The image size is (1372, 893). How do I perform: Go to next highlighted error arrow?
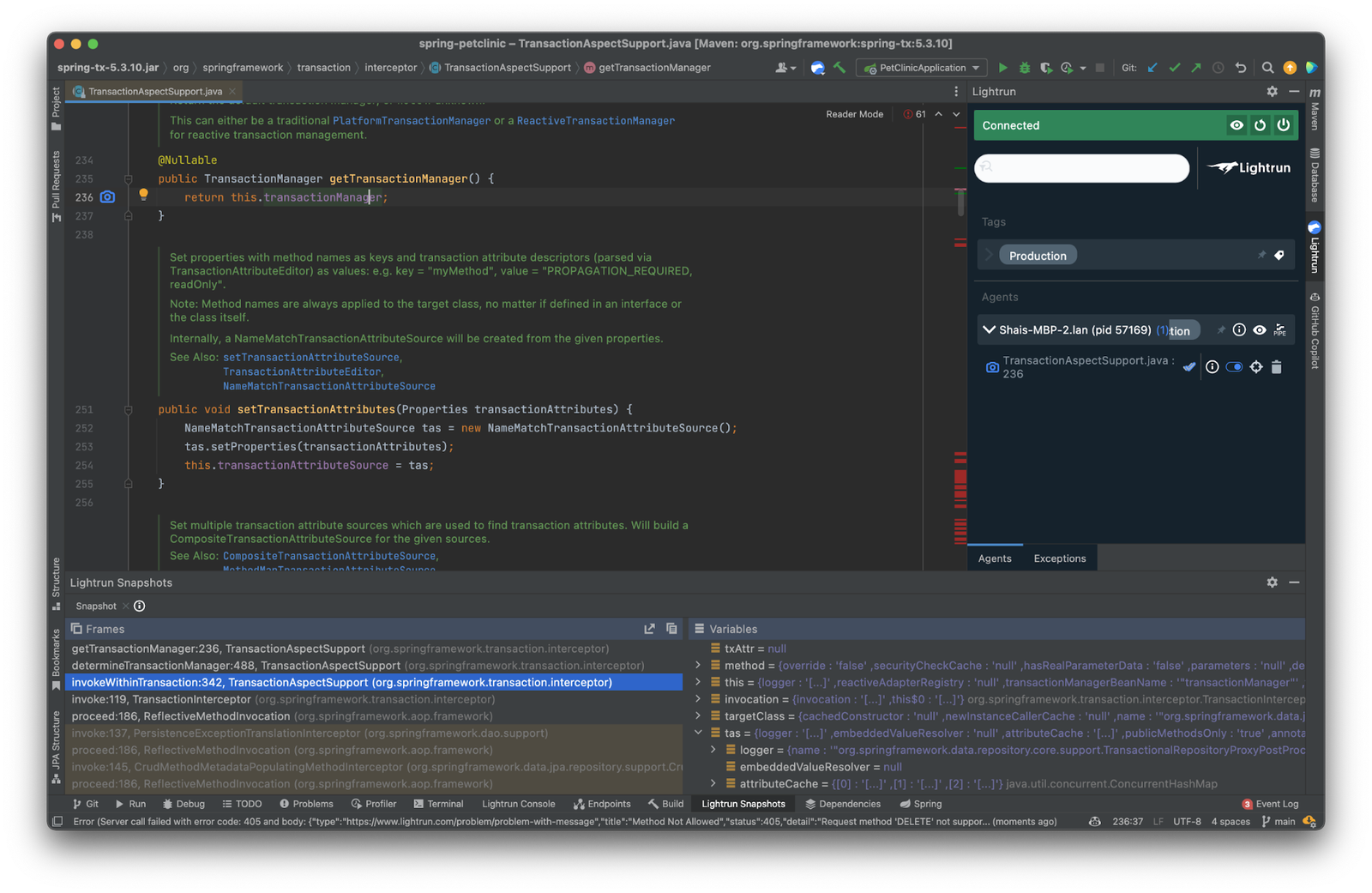tap(956, 114)
